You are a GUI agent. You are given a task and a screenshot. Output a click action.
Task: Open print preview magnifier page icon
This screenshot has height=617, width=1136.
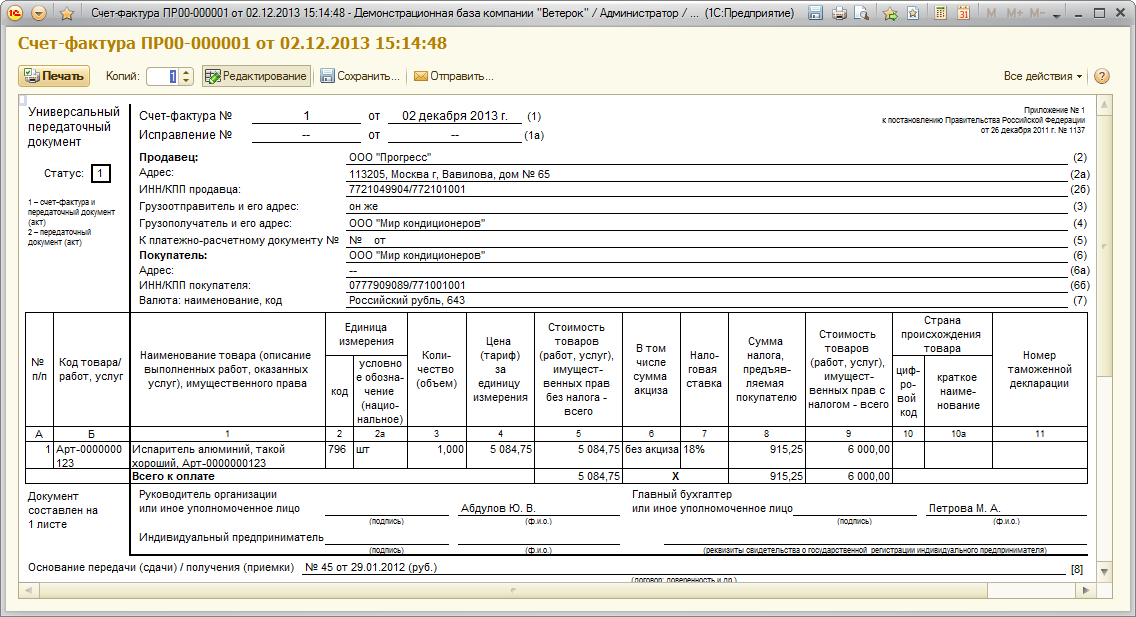click(861, 13)
